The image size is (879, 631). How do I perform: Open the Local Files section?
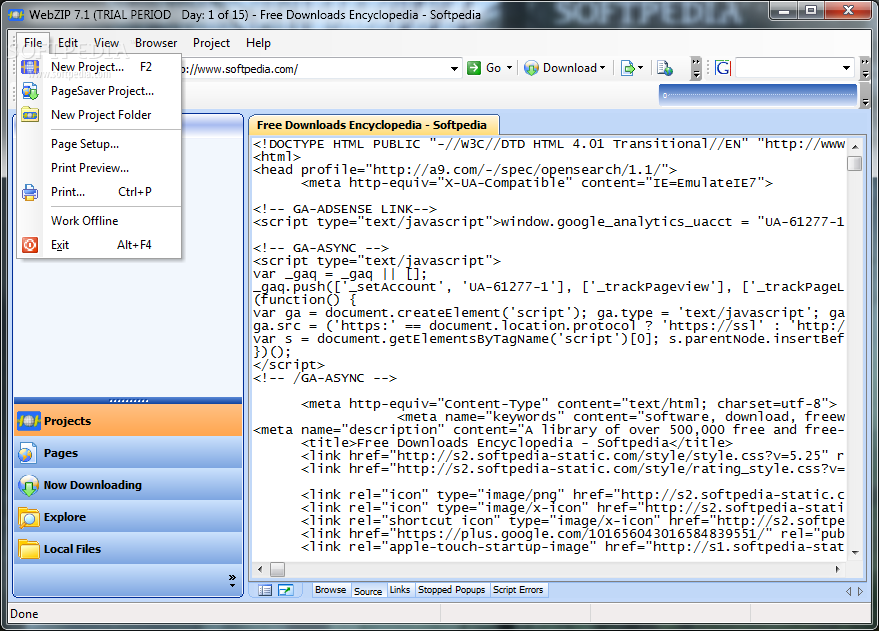[x=128, y=549]
